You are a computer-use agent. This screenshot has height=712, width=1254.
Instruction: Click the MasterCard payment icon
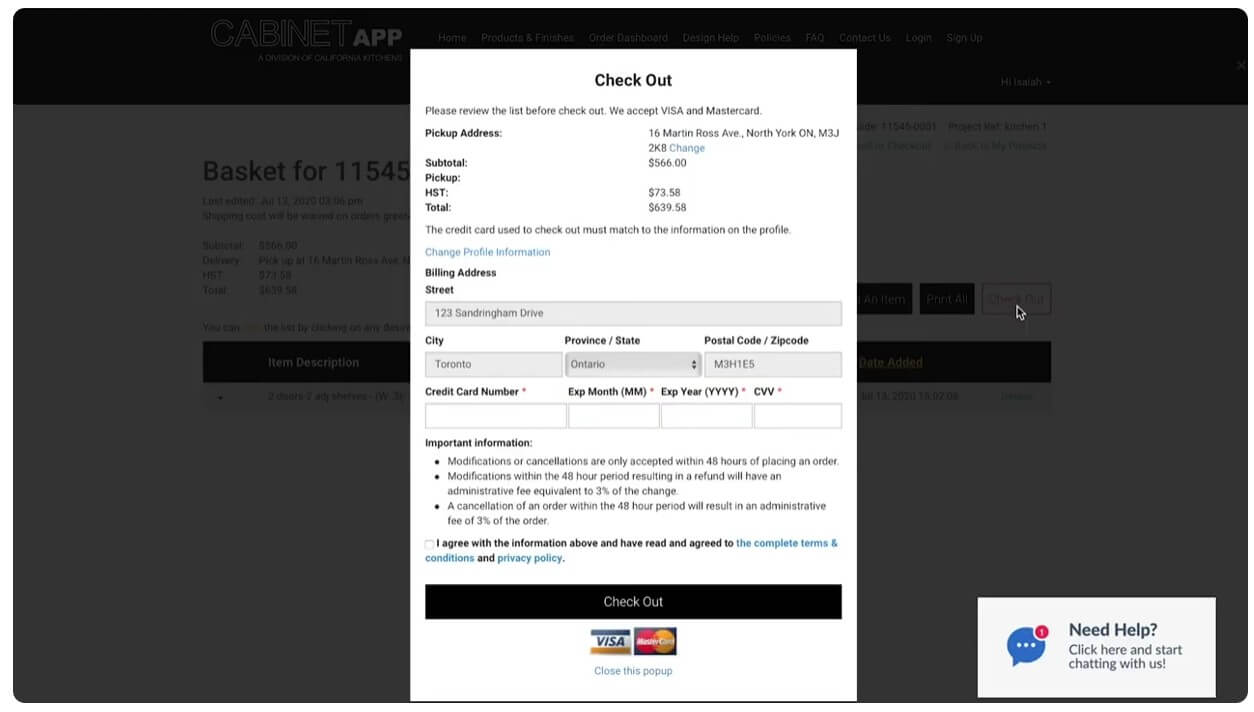655,640
